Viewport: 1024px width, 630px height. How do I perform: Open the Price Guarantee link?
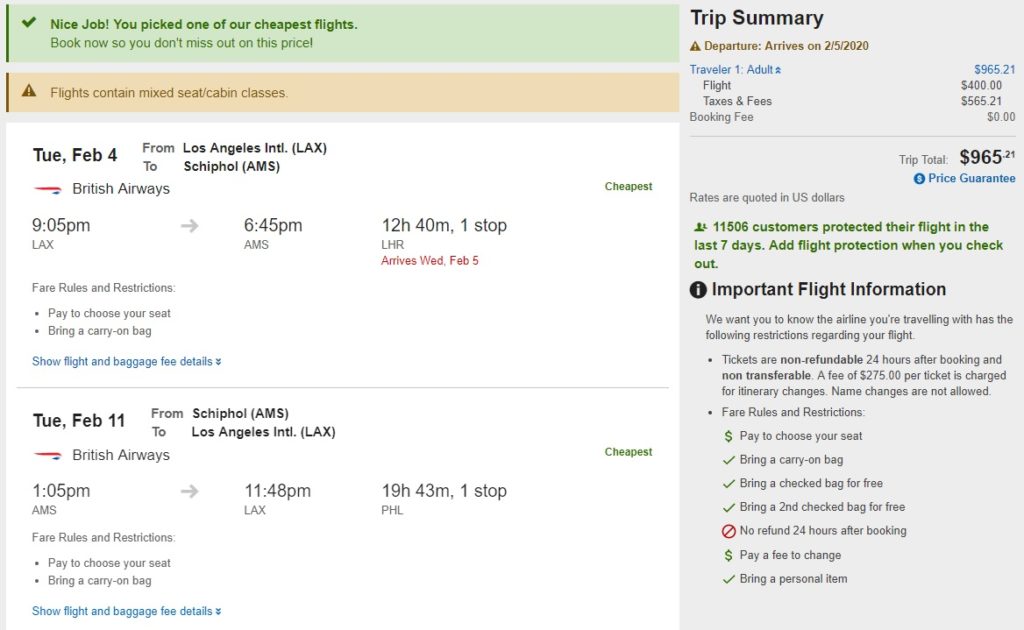(x=971, y=178)
